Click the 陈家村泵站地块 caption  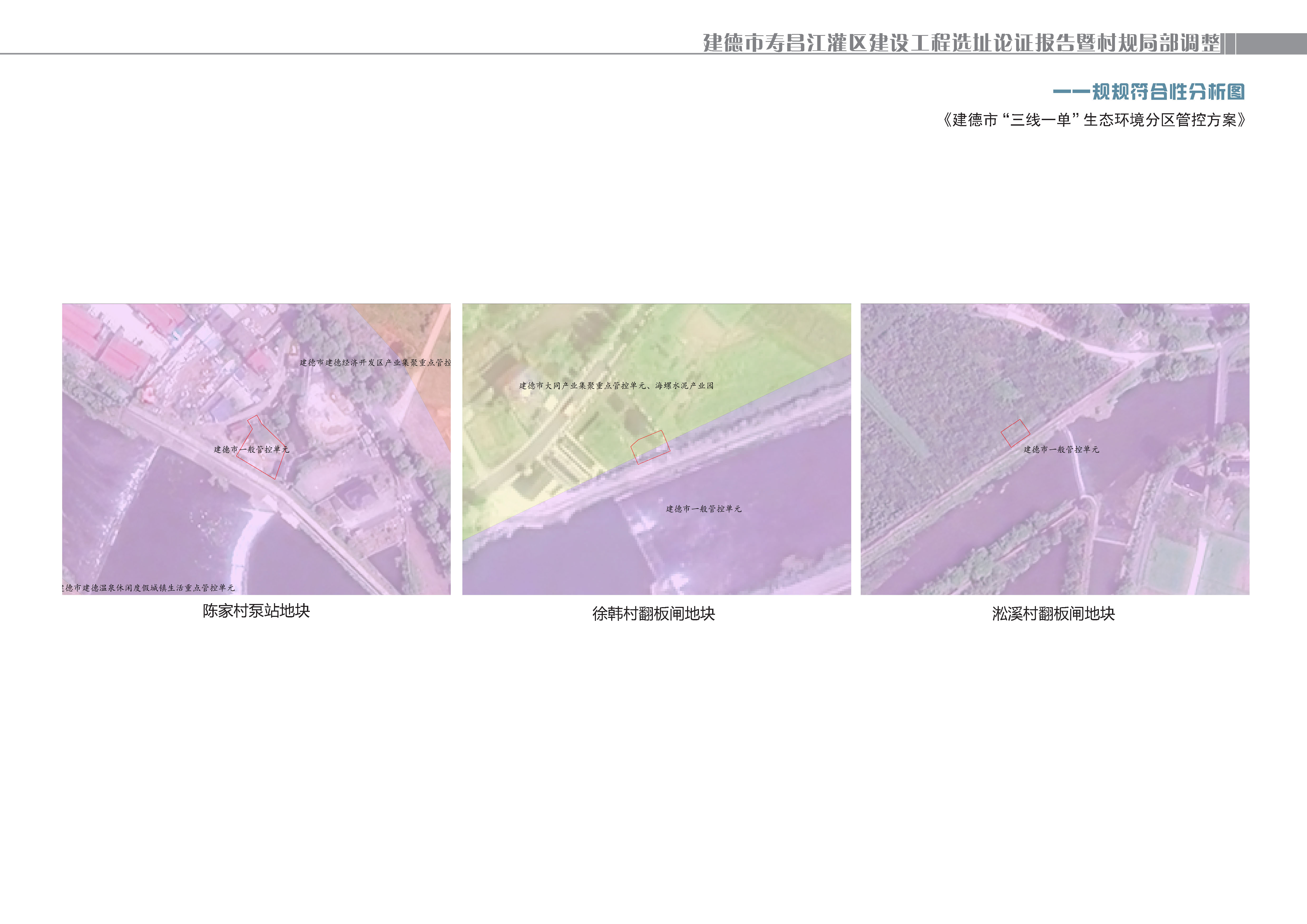click(x=256, y=611)
